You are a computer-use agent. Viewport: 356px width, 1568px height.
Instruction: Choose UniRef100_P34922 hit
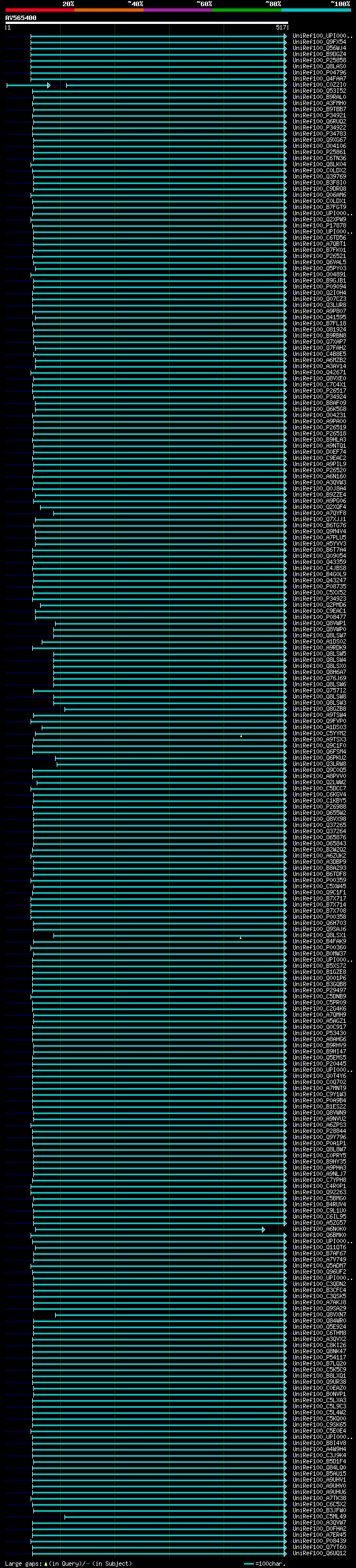319,128
